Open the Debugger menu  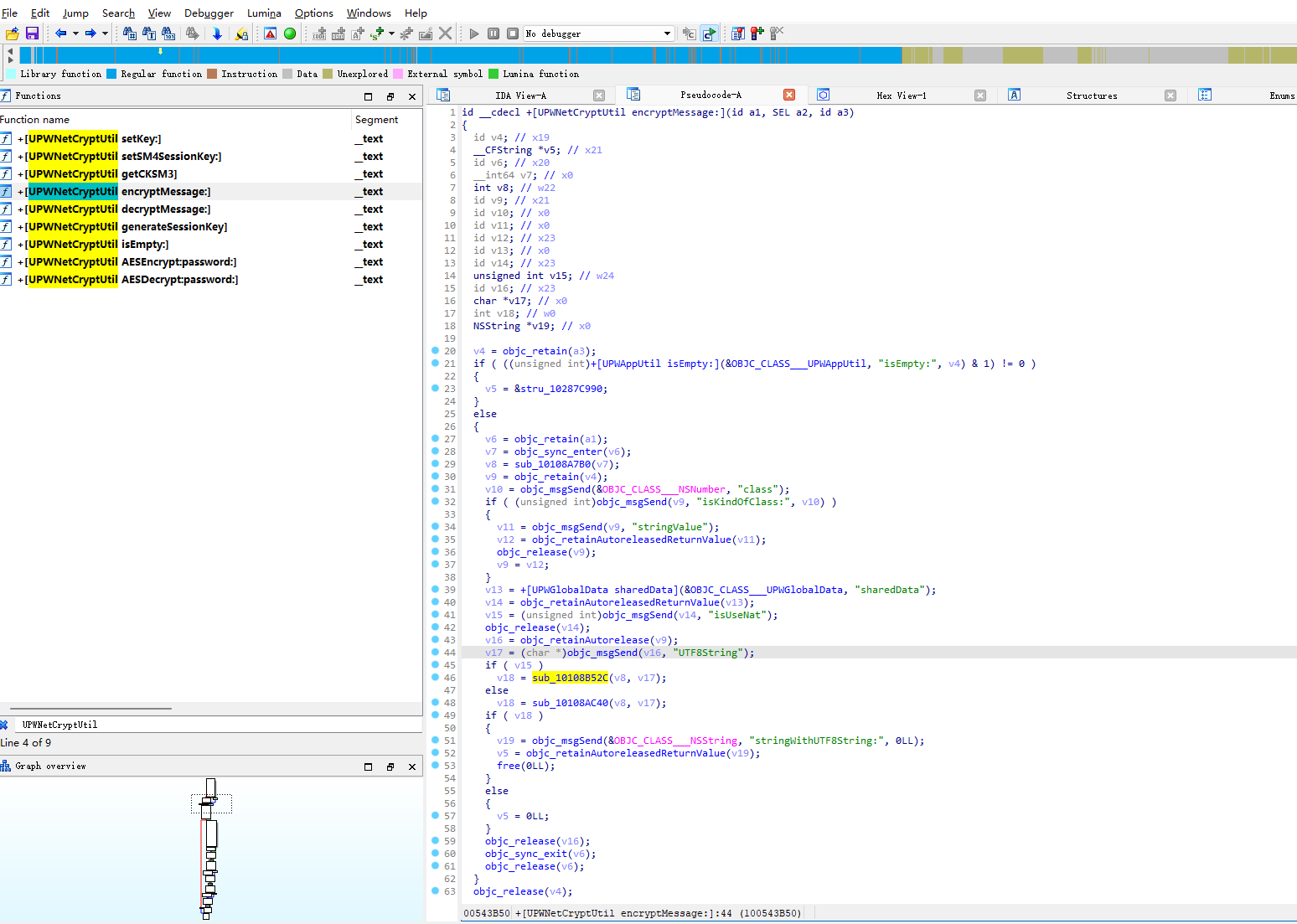coord(209,13)
